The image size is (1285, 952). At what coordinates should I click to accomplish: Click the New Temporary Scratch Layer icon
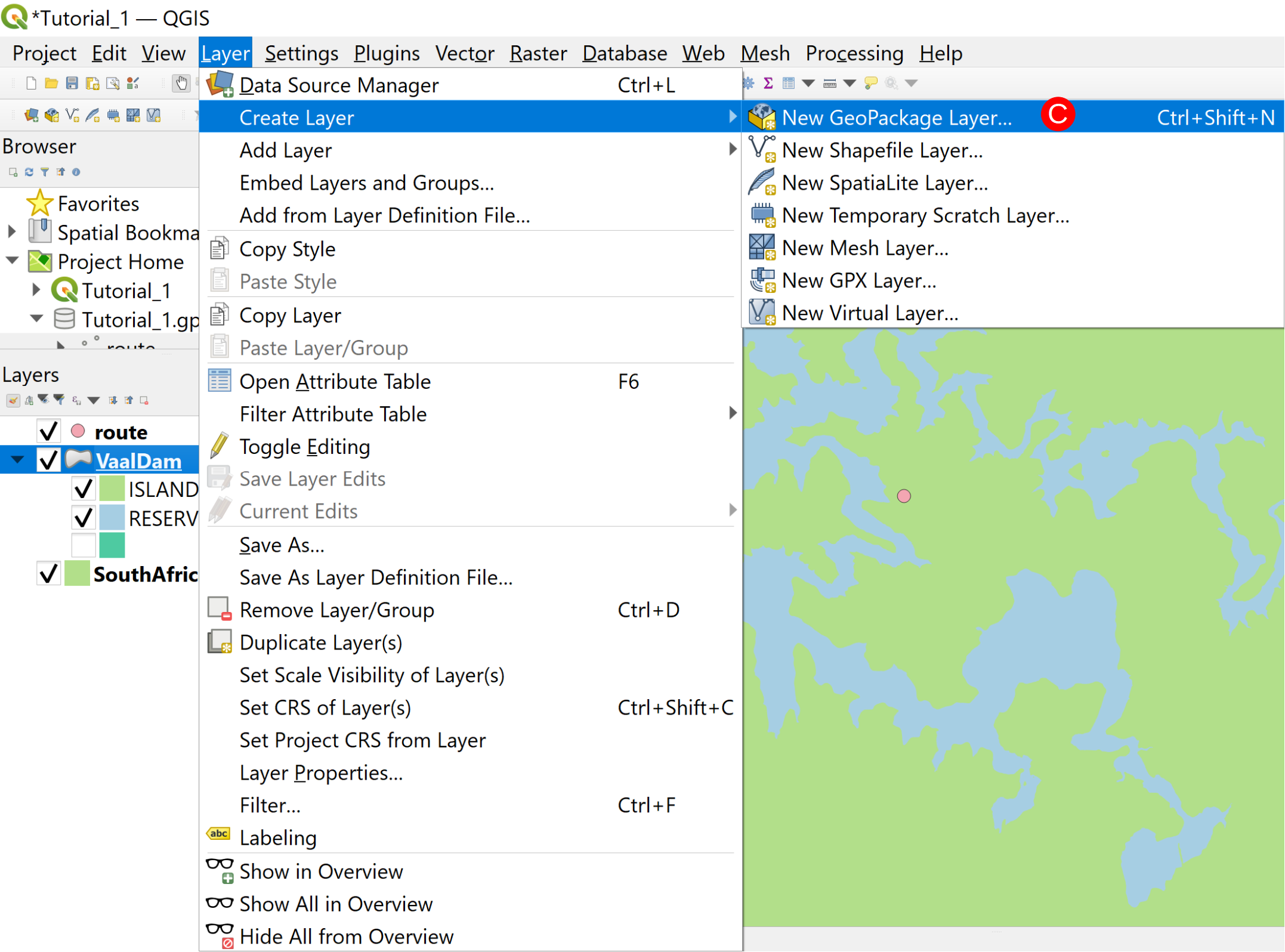pyautogui.click(x=762, y=214)
